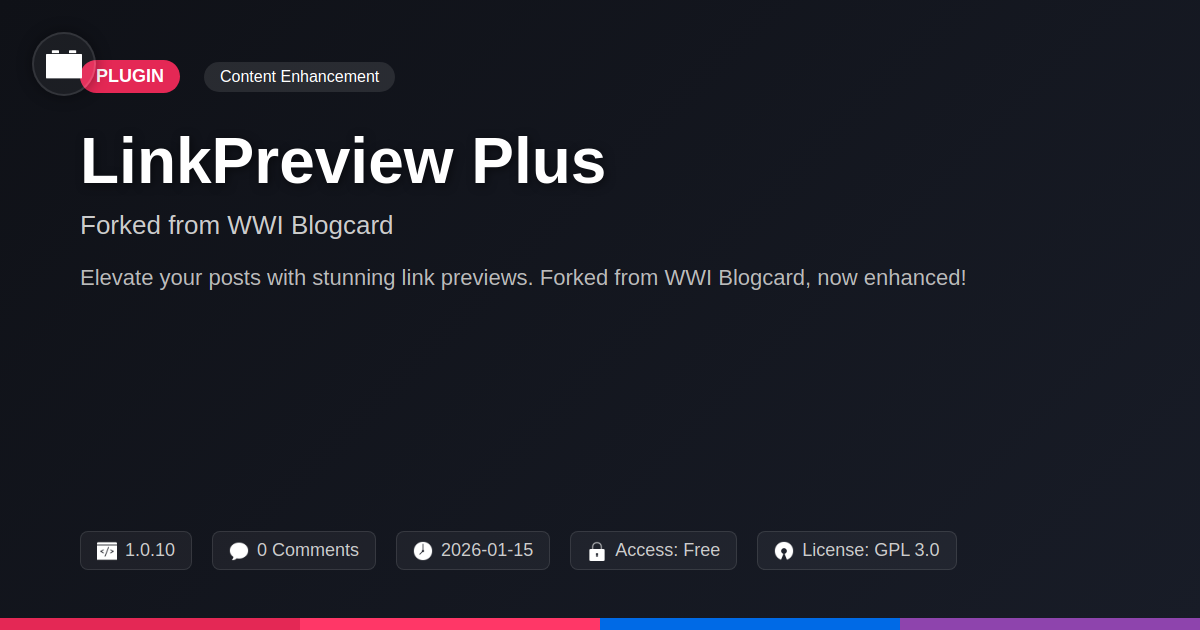Click the open source license icon
This screenshot has height=630, width=1200.
pos(784,551)
